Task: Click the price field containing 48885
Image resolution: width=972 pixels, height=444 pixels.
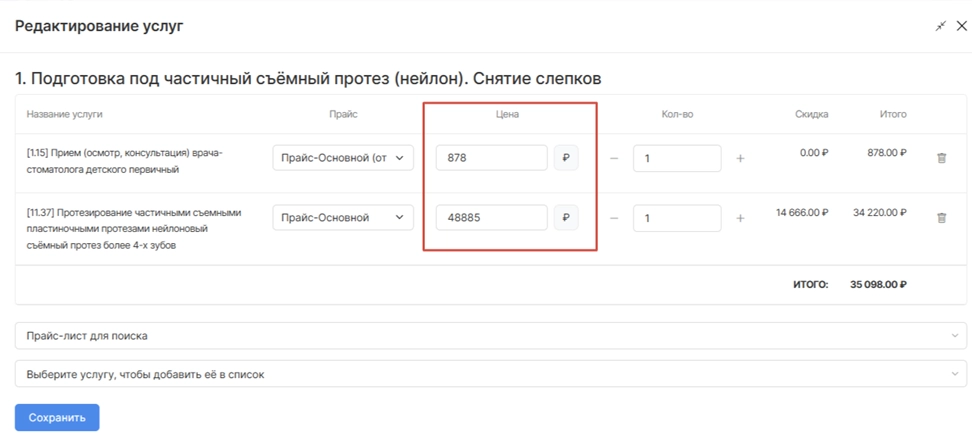Action: click(491, 218)
